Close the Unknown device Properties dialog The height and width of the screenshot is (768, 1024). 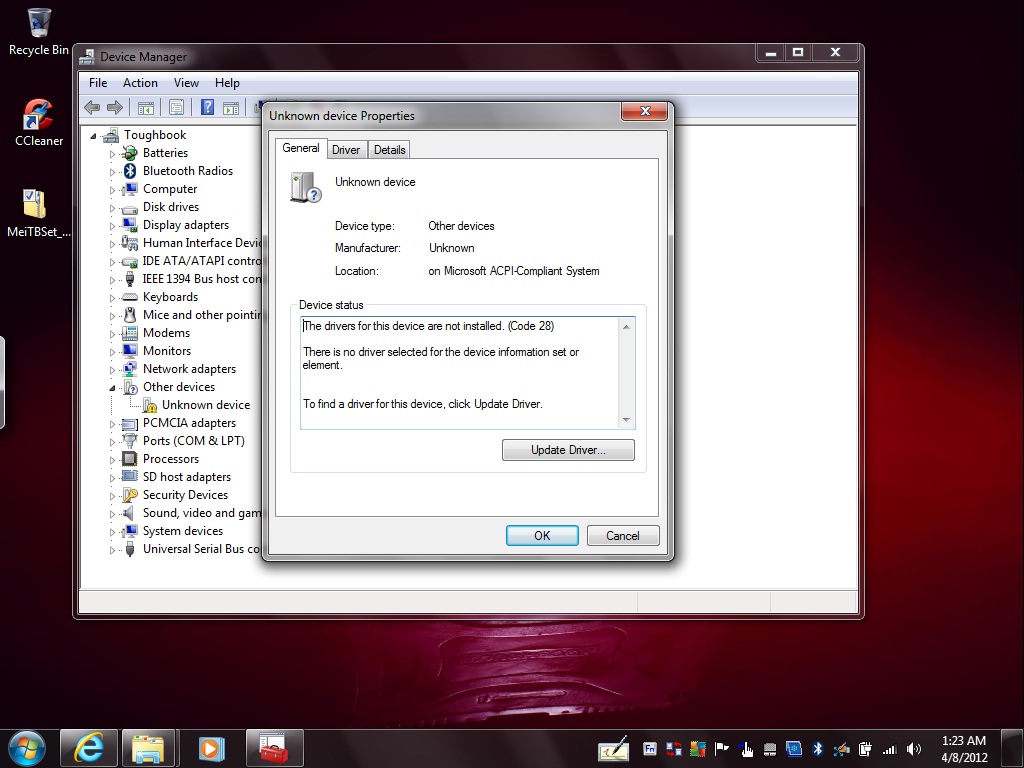pos(645,111)
